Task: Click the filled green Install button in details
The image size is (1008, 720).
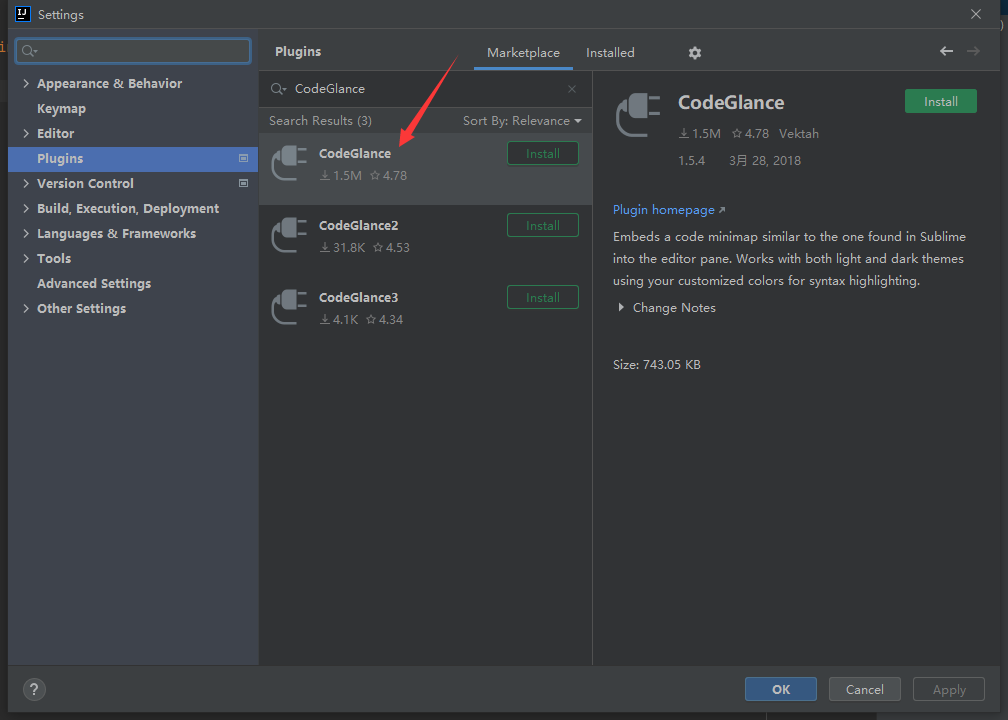Action: click(940, 102)
